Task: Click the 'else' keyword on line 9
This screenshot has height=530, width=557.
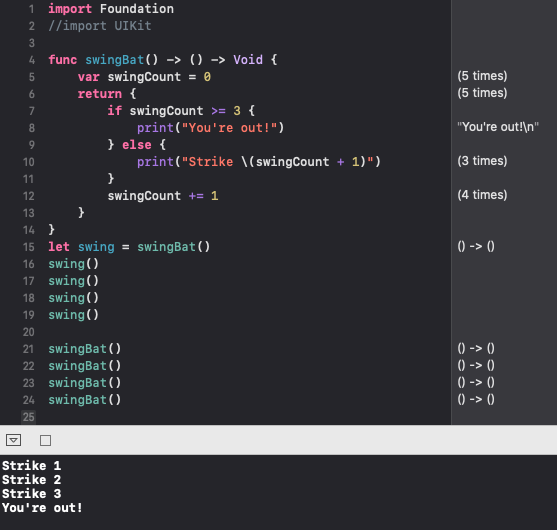Action: tap(137, 145)
